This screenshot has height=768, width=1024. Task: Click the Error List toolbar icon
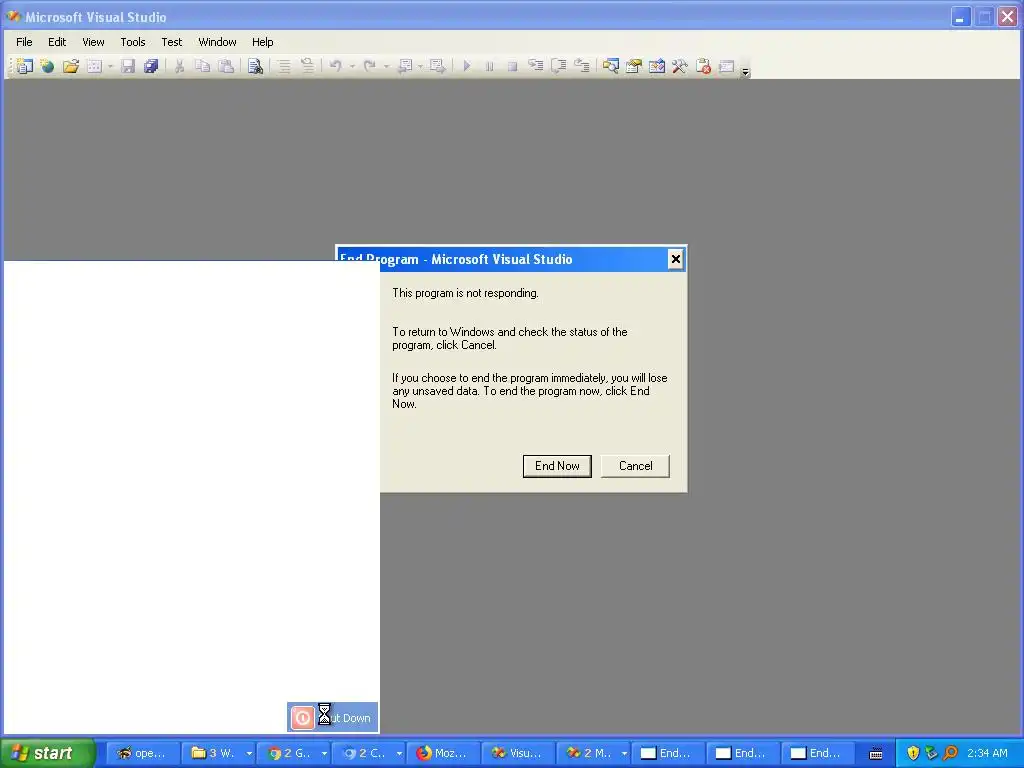tap(703, 66)
